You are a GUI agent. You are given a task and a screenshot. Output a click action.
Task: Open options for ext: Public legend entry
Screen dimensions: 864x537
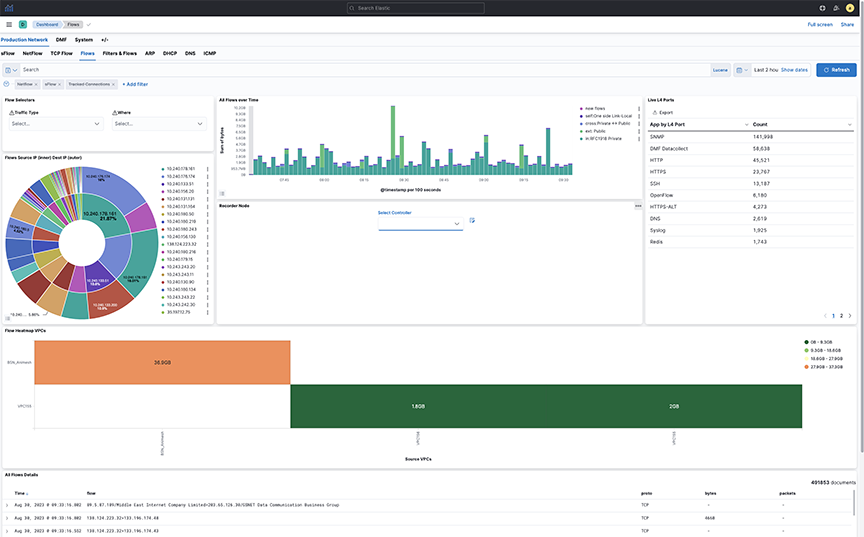coord(639,131)
